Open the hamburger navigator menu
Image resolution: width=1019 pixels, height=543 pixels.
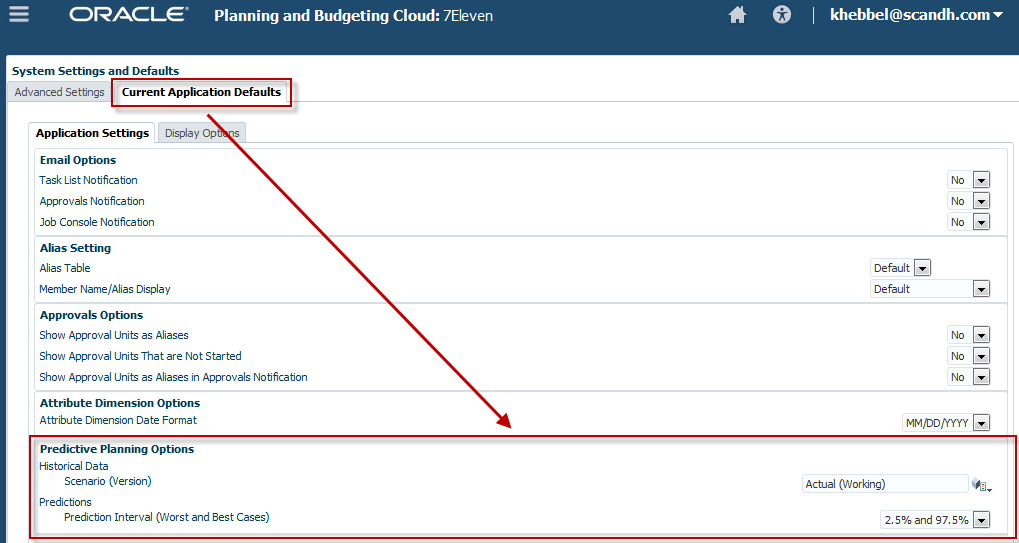click(19, 14)
